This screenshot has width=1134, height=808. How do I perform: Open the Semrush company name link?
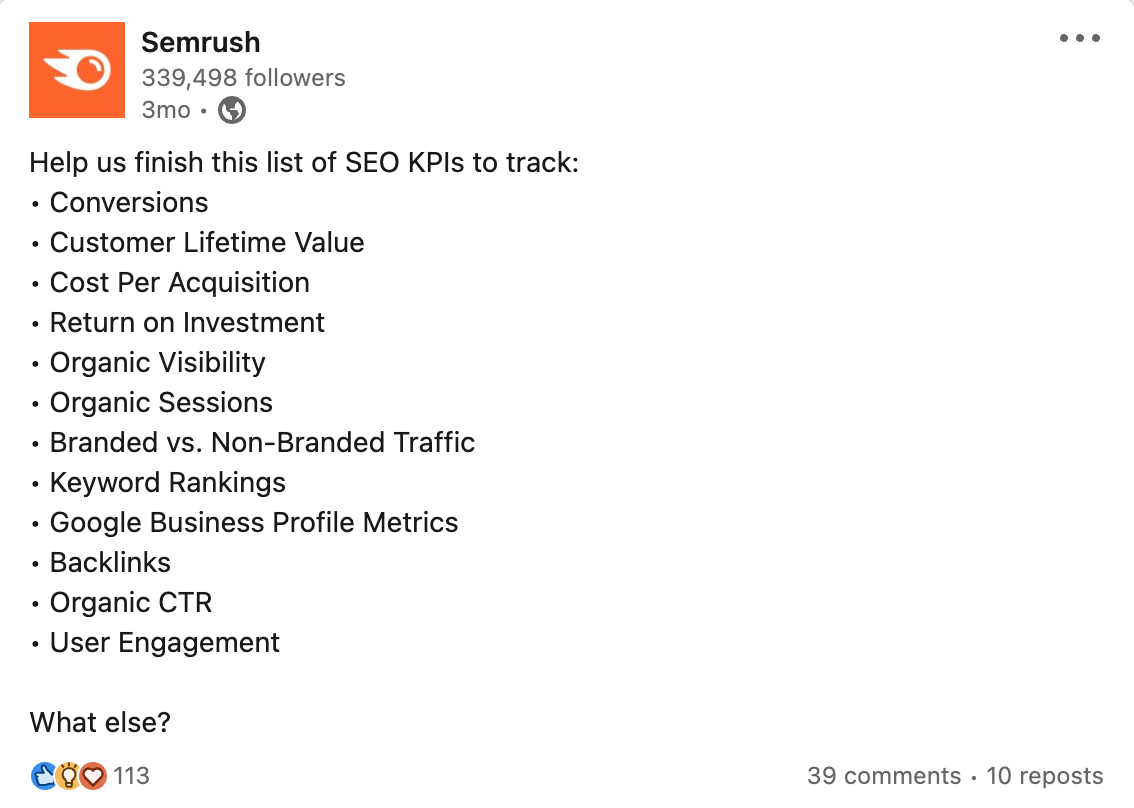[199, 42]
